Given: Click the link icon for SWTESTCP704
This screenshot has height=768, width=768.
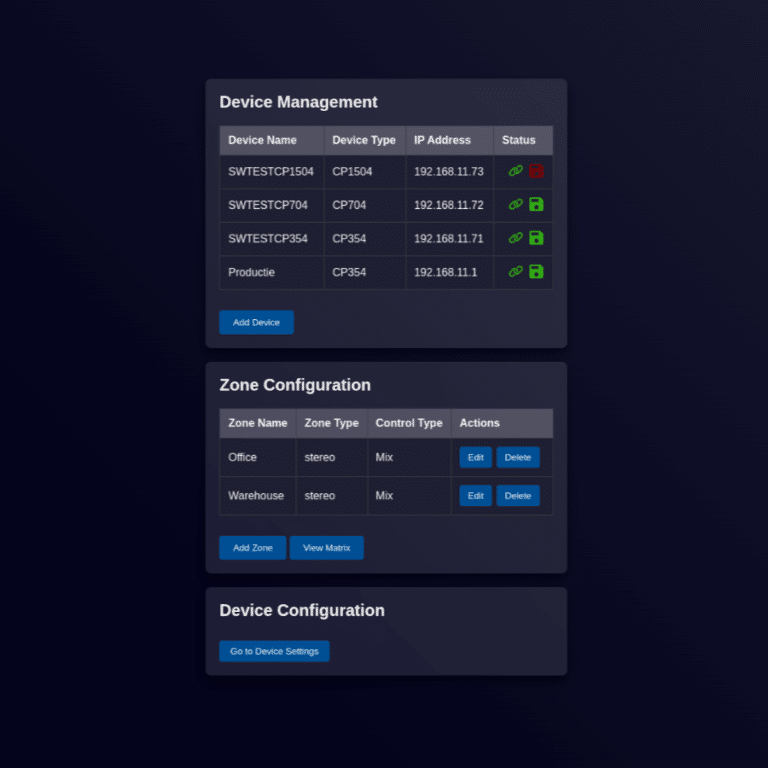Looking at the screenshot, I should (515, 204).
